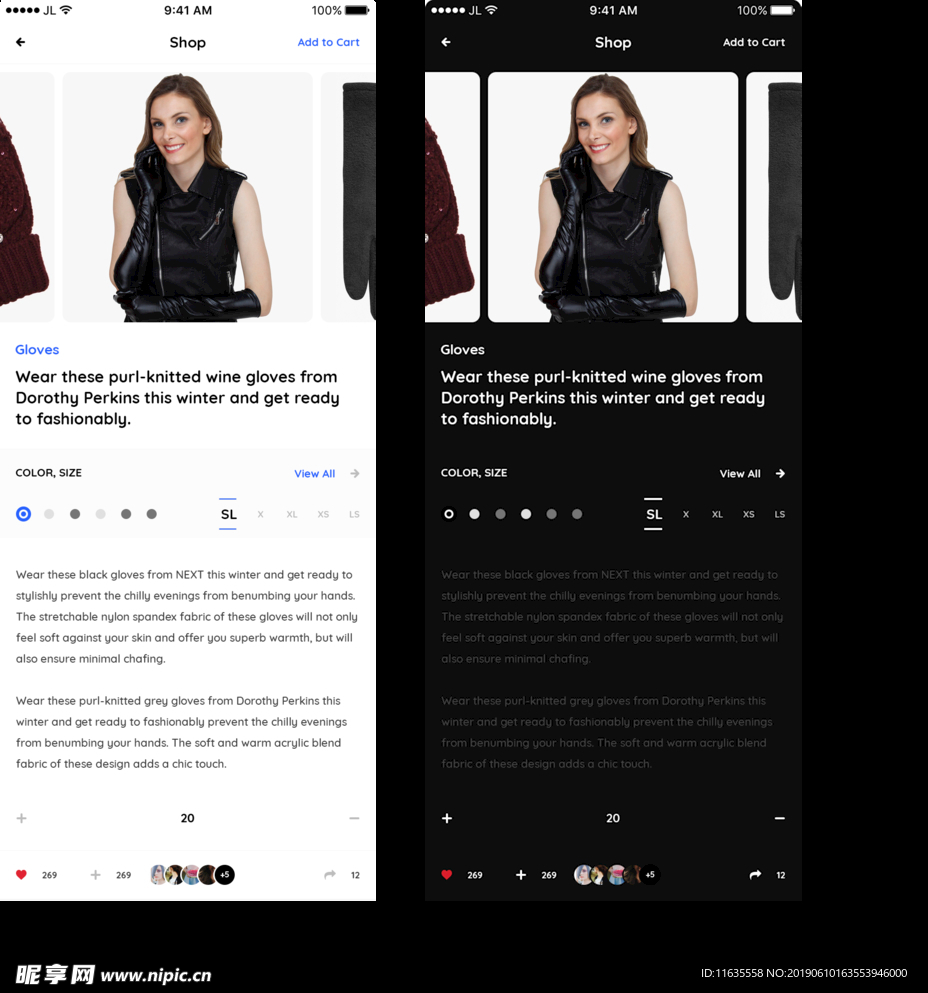Tap Add to Cart in dark theme header
The height and width of the screenshot is (993, 928).
[x=753, y=42]
